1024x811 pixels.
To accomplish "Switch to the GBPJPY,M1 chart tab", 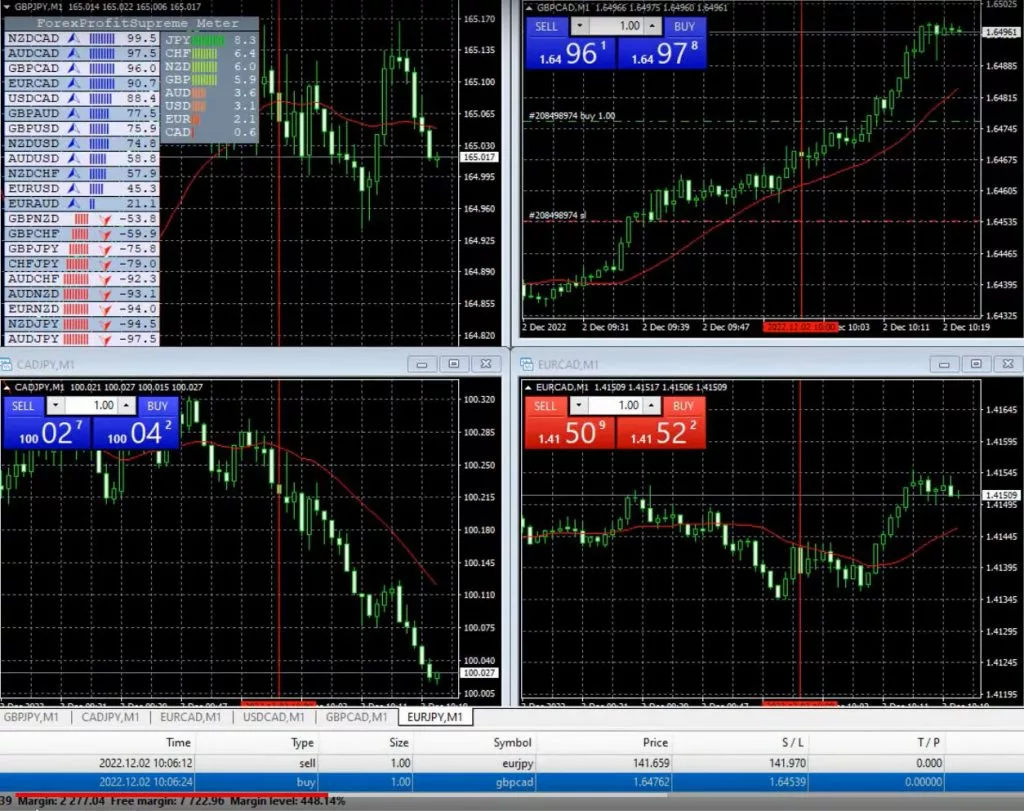I will [x=36, y=716].
